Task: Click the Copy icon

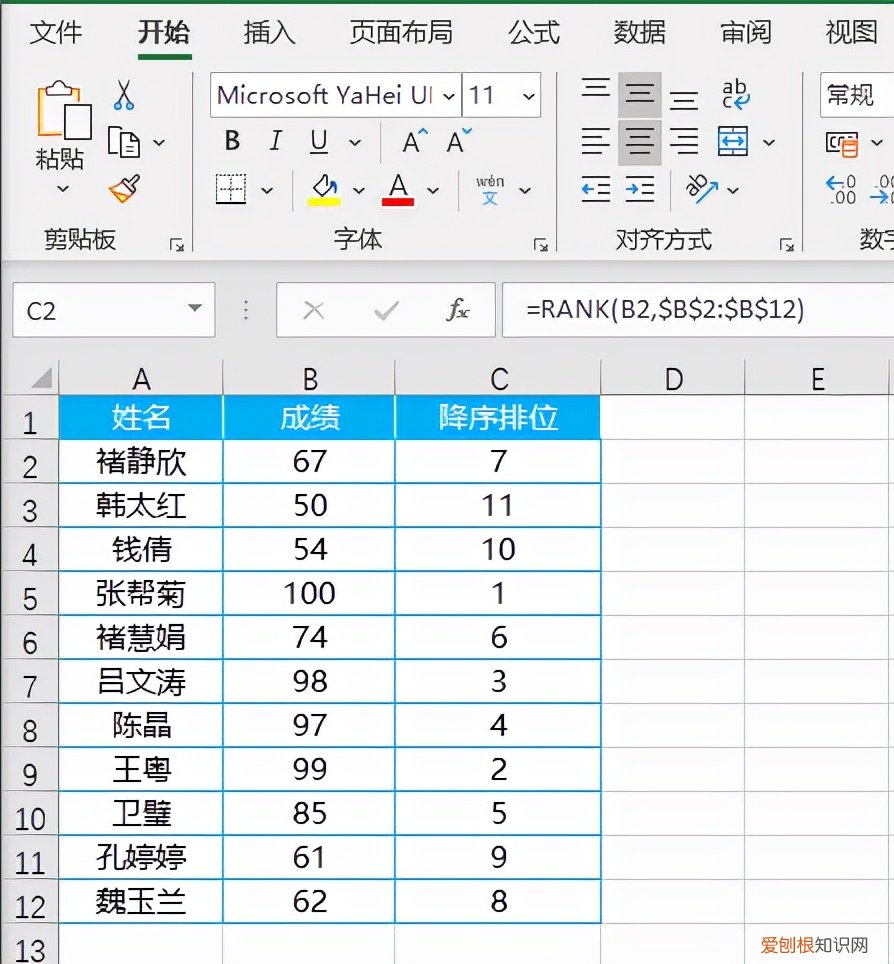Action: click(x=124, y=143)
